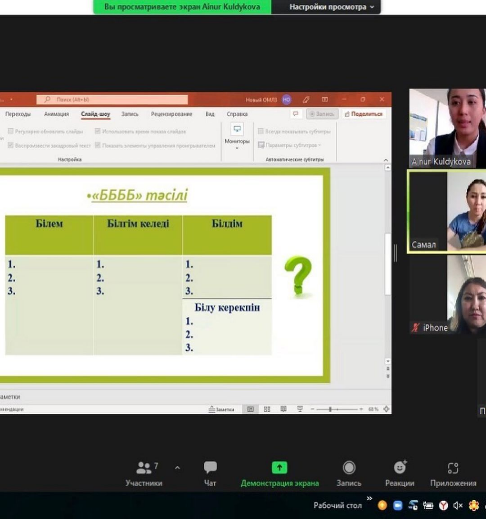This screenshot has height=519, width=486.
Task: Toggle always show subtitles checkbox
Action: pyautogui.click(x=261, y=131)
